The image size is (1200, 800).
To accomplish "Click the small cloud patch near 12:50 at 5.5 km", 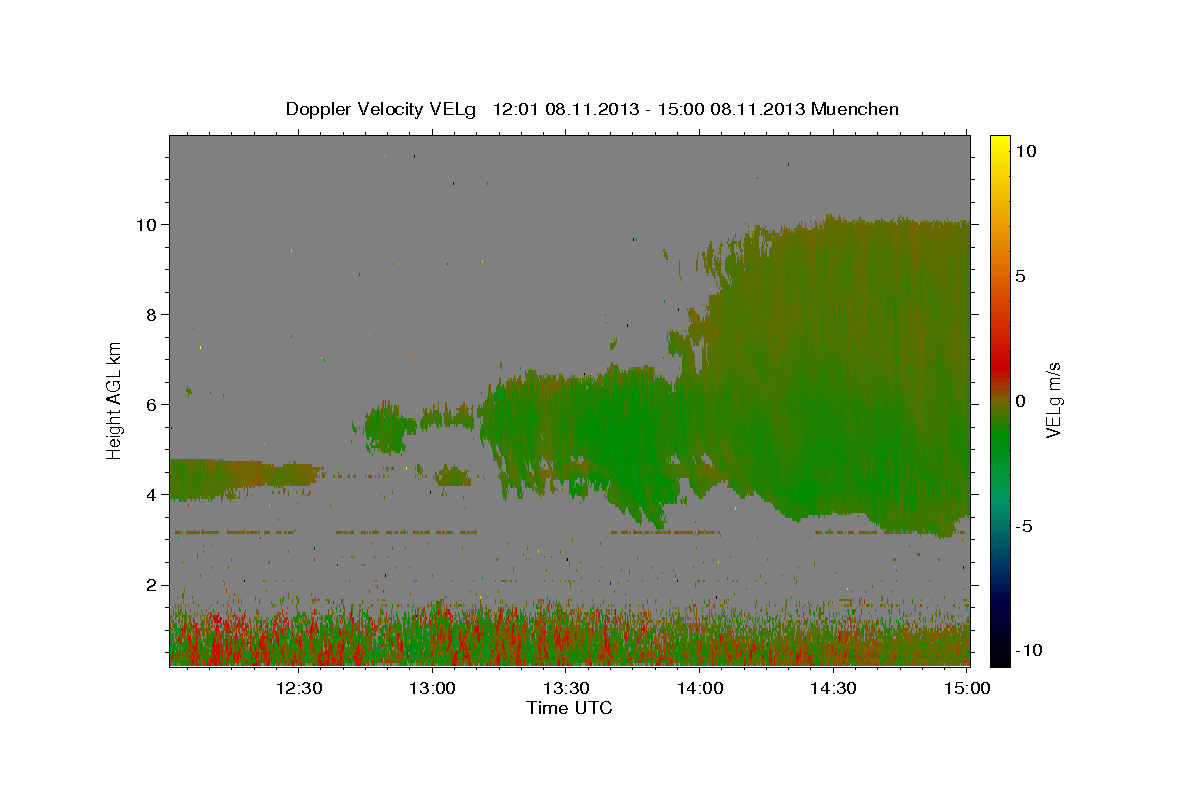I will pos(388,428).
